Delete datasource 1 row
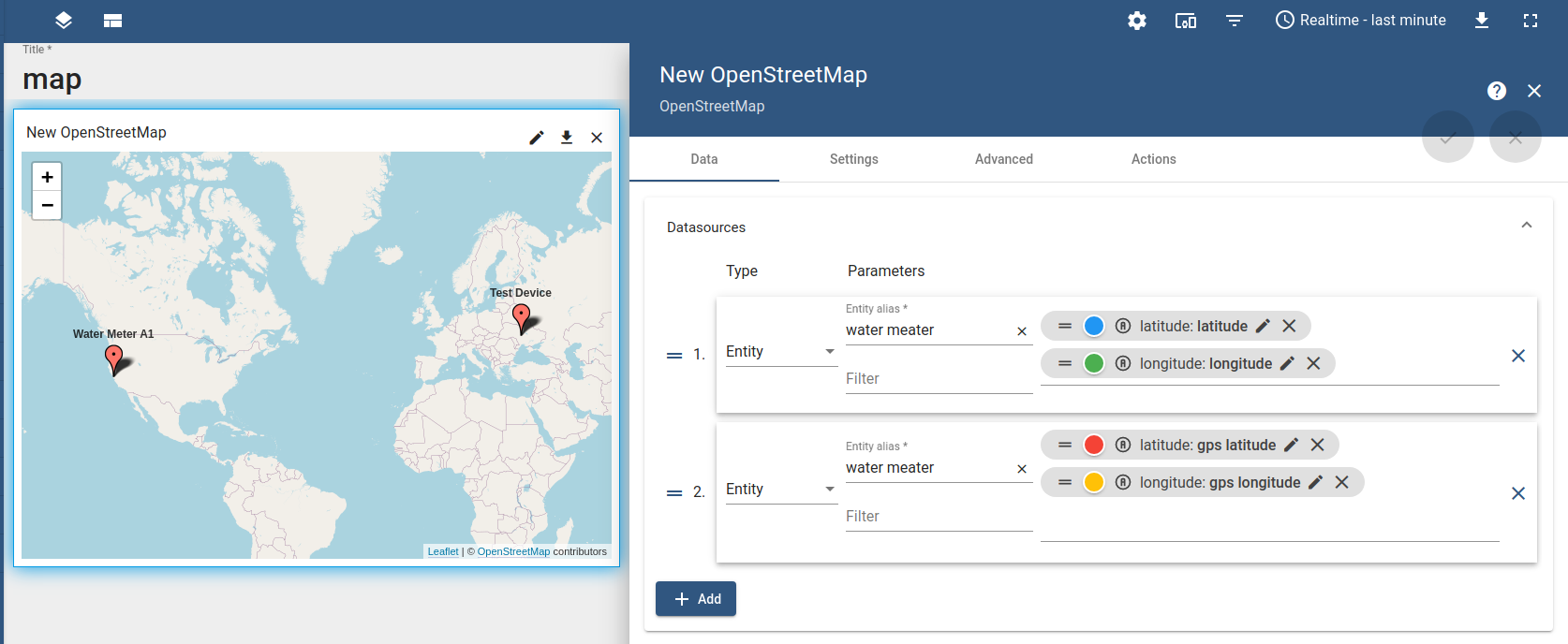The width and height of the screenshot is (1568, 644). pos(1518,356)
